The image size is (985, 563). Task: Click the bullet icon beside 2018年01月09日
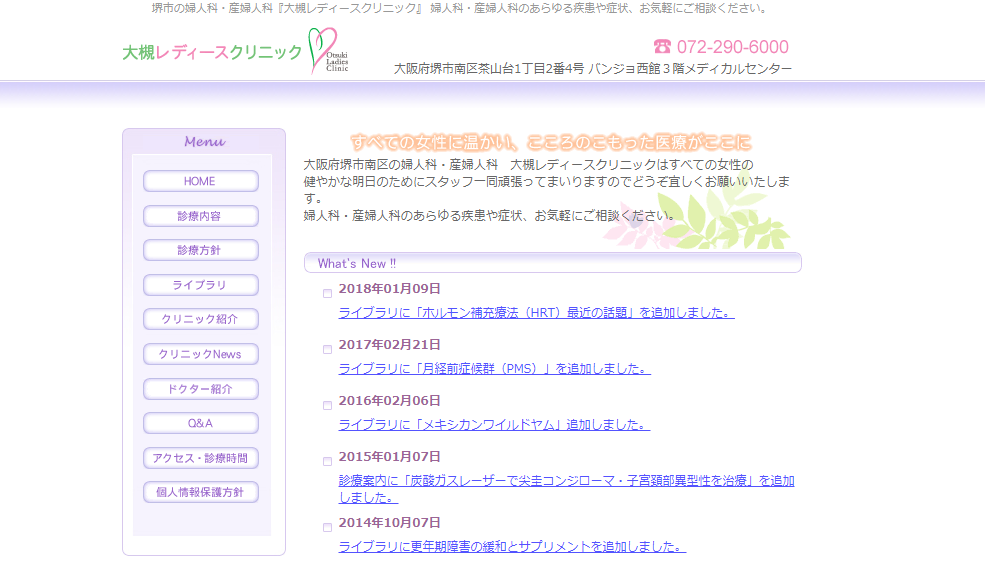327,294
